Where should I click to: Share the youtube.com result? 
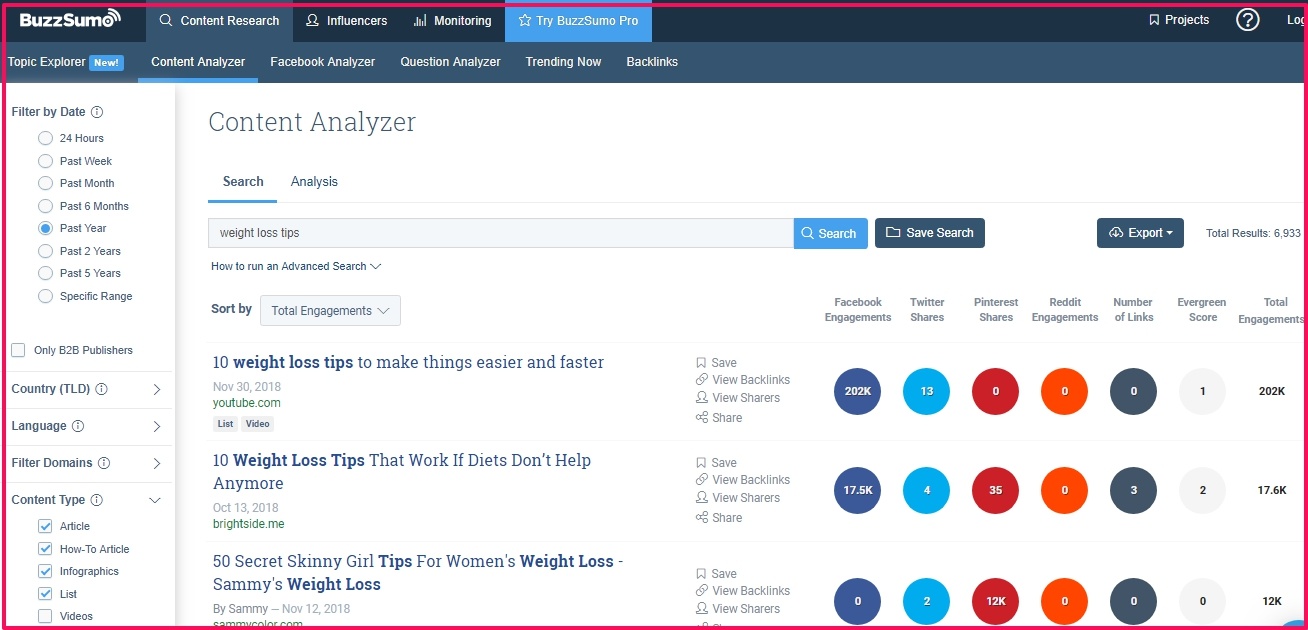click(719, 418)
